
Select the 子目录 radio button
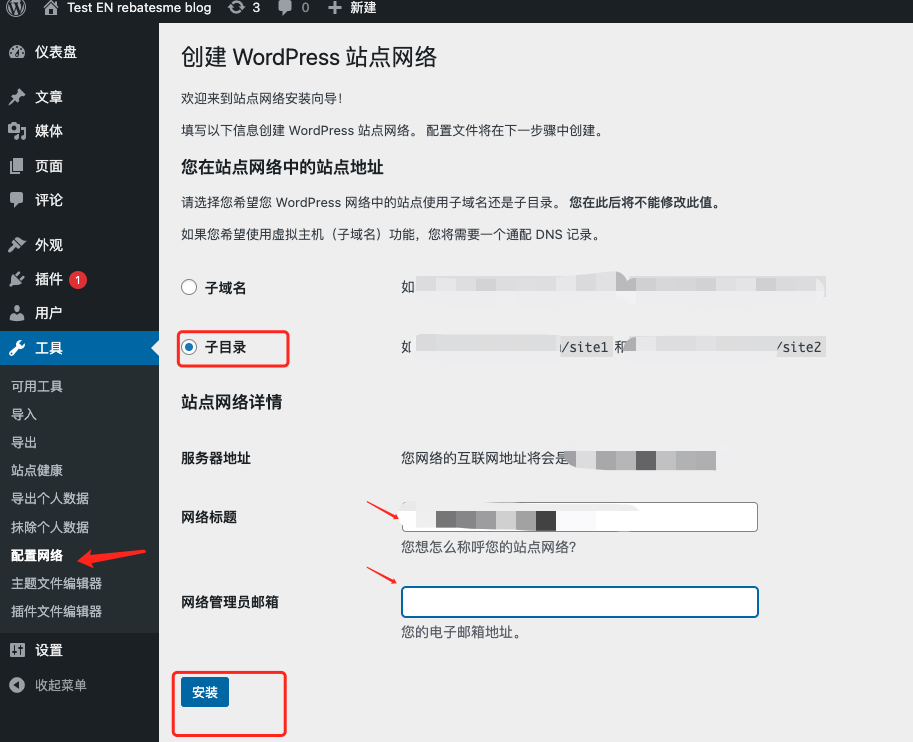pos(189,347)
